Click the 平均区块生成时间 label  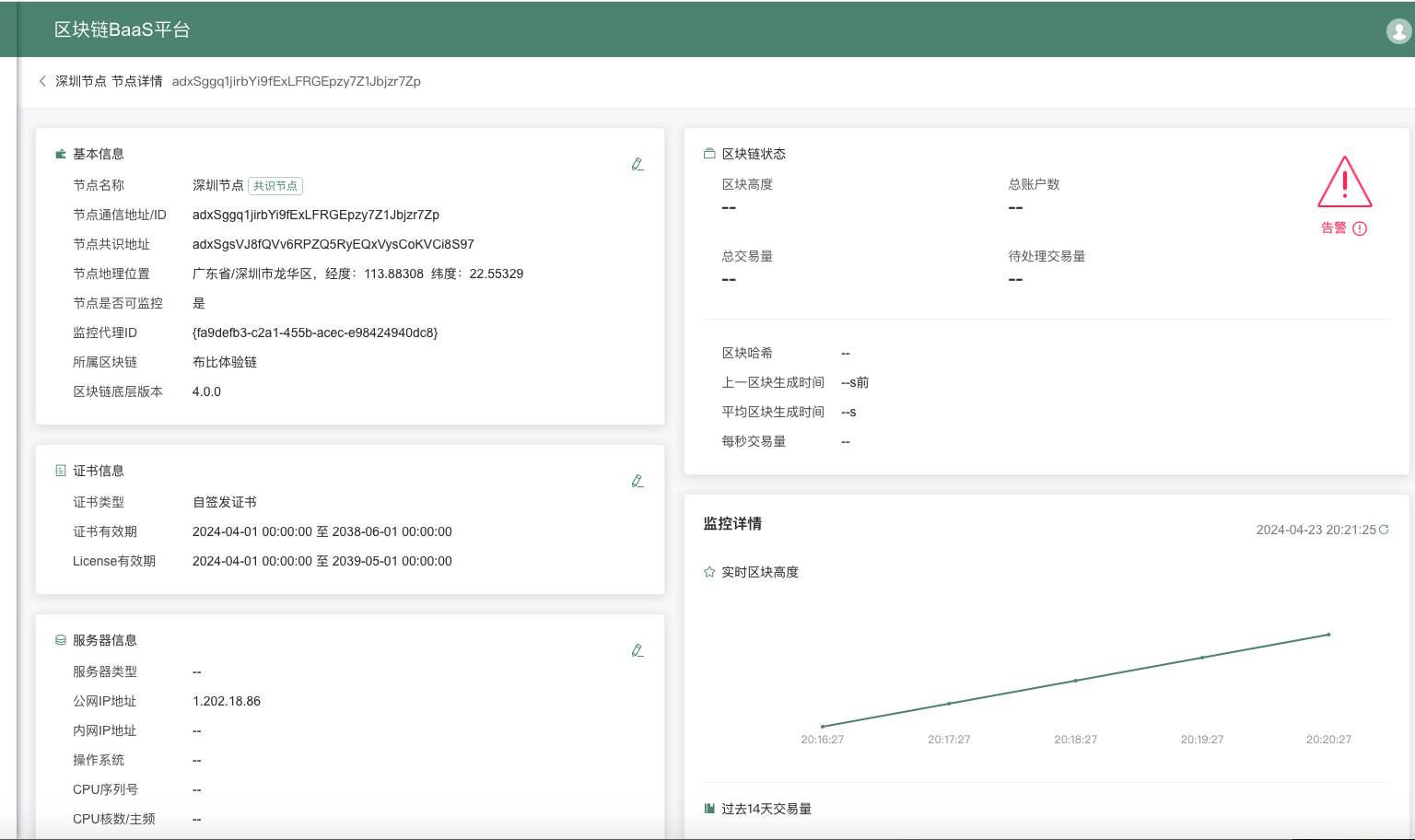(773, 412)
